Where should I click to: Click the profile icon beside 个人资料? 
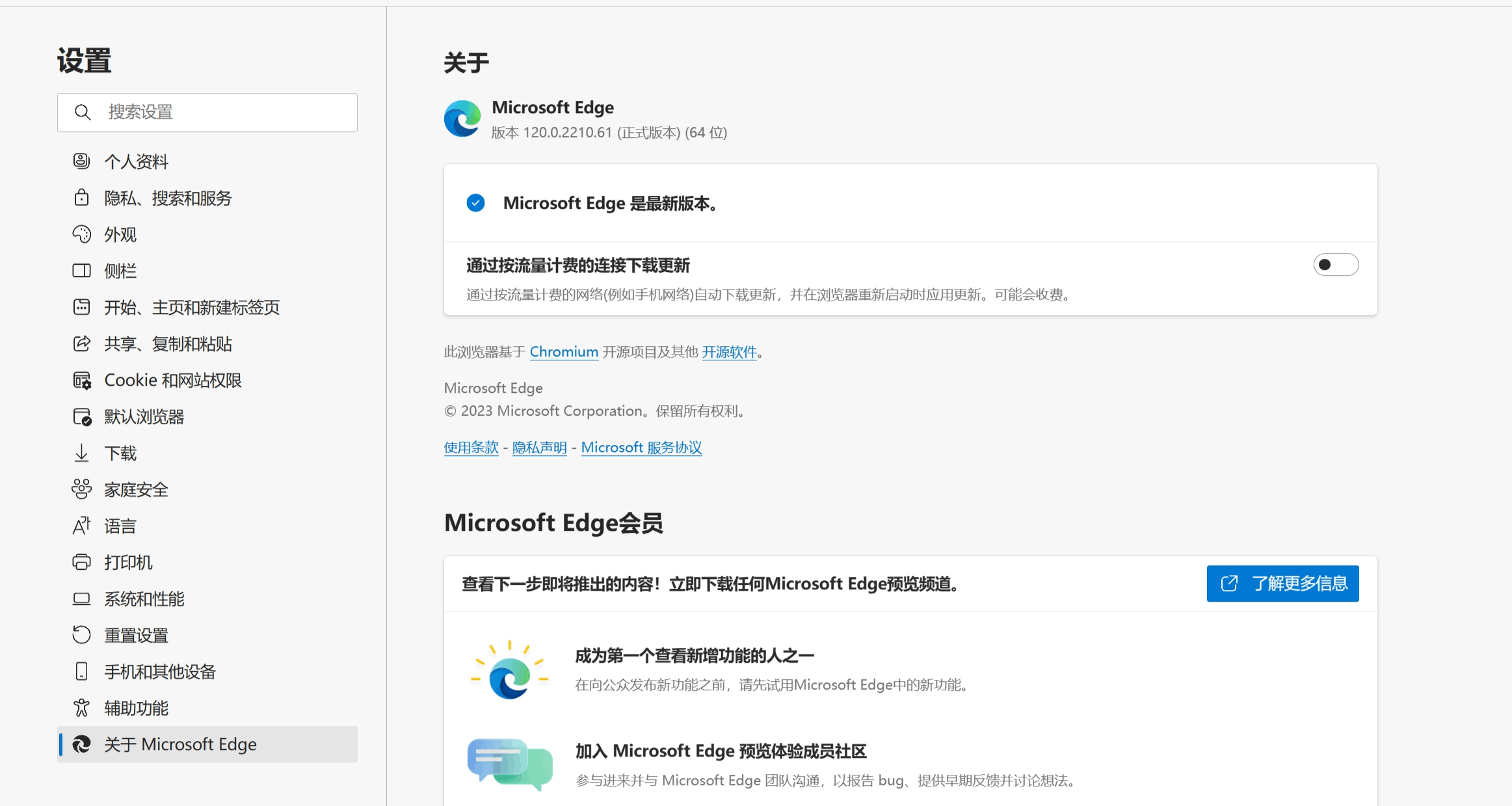tap(81, 161)
